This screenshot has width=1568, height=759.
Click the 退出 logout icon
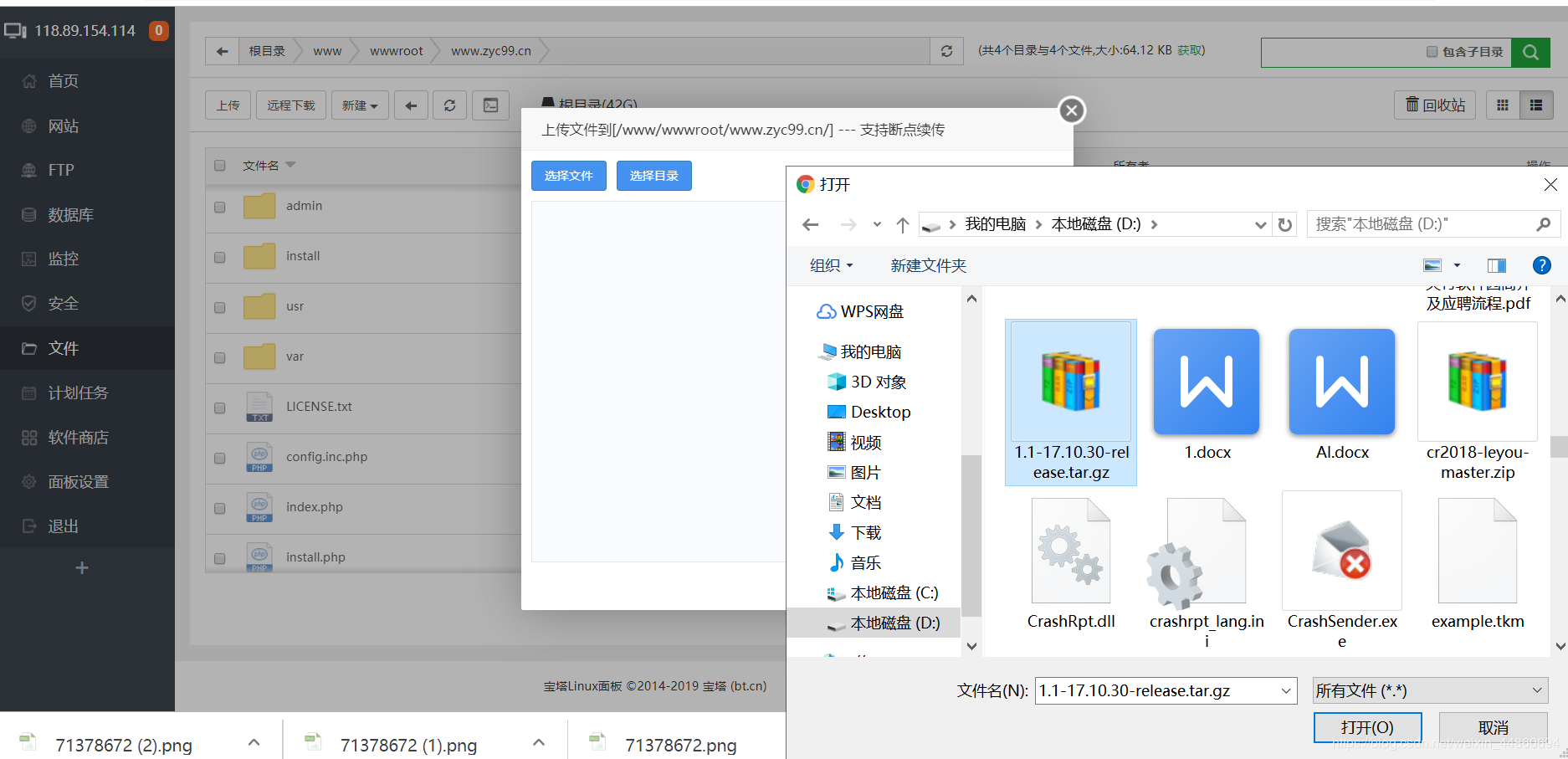[x=29, y=526]
